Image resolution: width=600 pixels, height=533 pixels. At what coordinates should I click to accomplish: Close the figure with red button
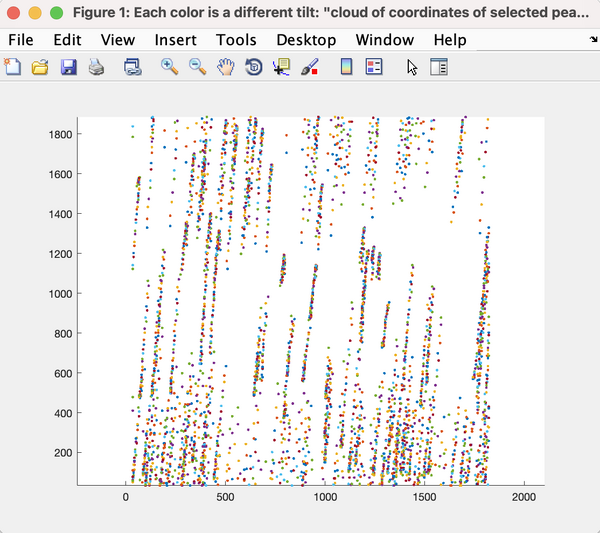[13, 13]
